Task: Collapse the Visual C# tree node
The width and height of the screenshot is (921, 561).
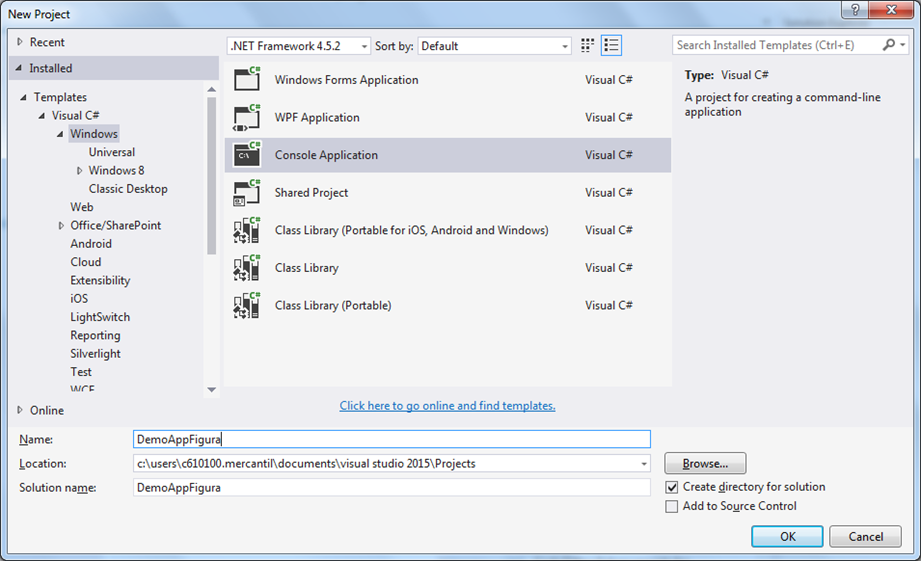Action: coord(42,116)
